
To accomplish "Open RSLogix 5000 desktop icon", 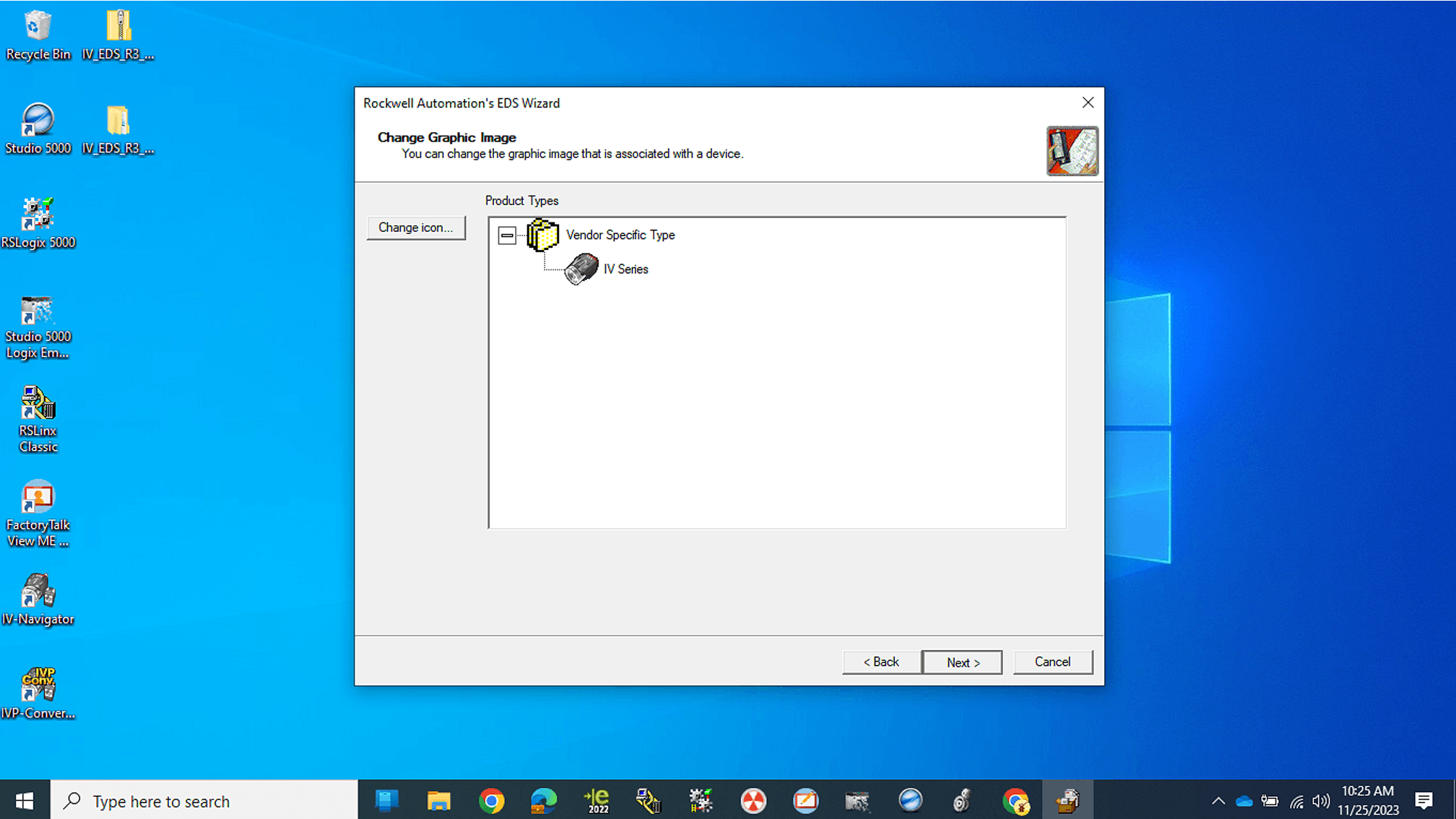I will [38, 223].
